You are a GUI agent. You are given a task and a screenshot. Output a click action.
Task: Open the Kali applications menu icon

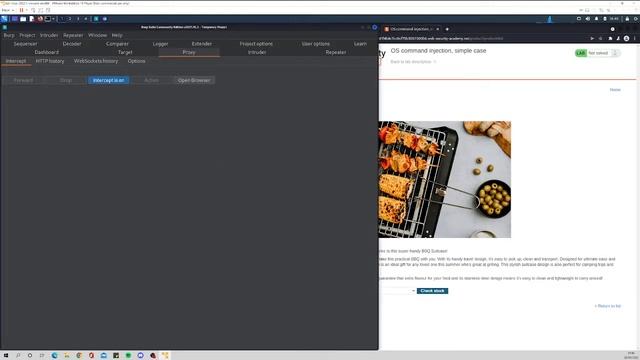pyautogui.click(x=4, y=19)
